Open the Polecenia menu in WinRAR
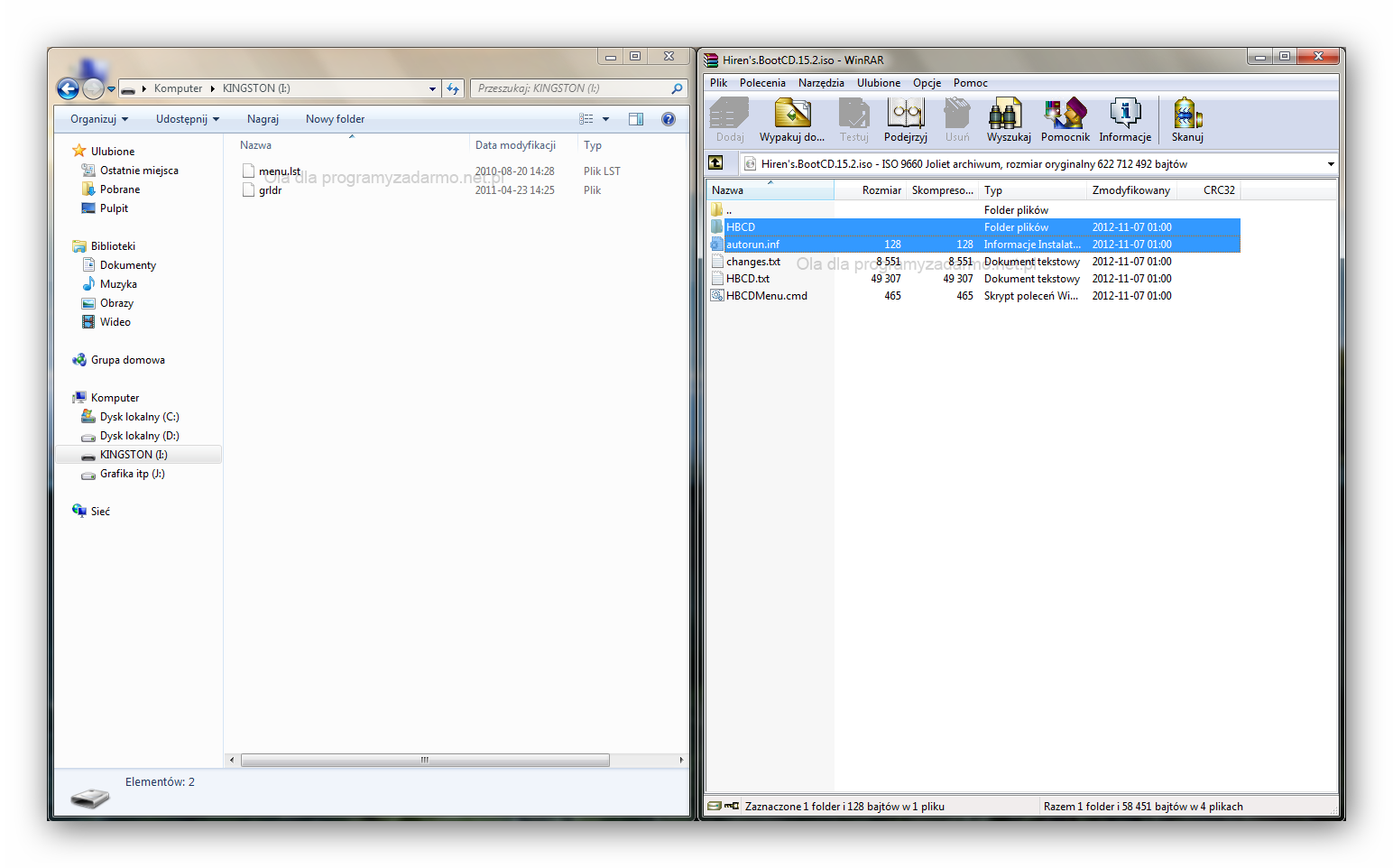Viewport: 1393px width, 868px height. (762, 82)
